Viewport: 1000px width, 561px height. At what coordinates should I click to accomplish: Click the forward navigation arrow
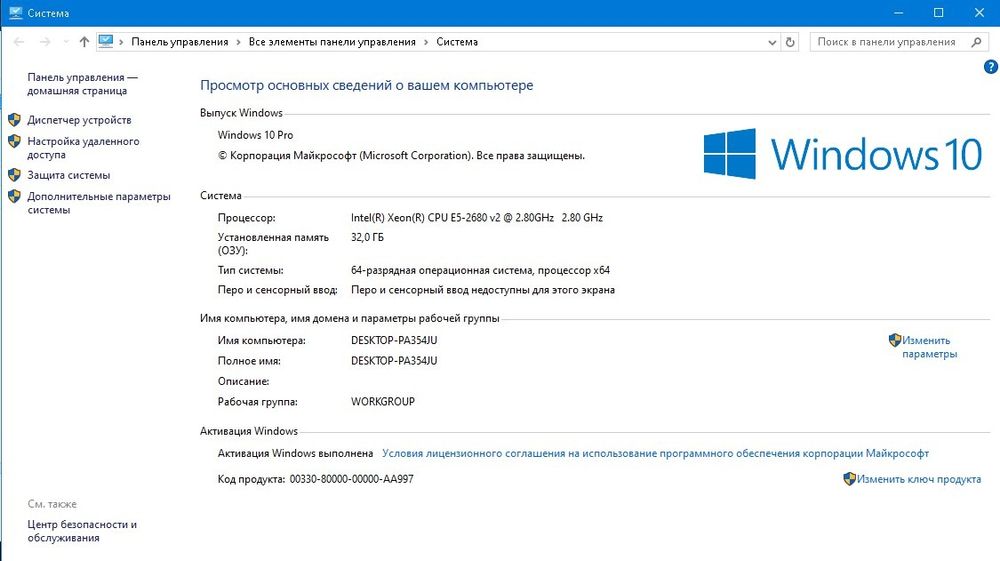tap(45, 42)
